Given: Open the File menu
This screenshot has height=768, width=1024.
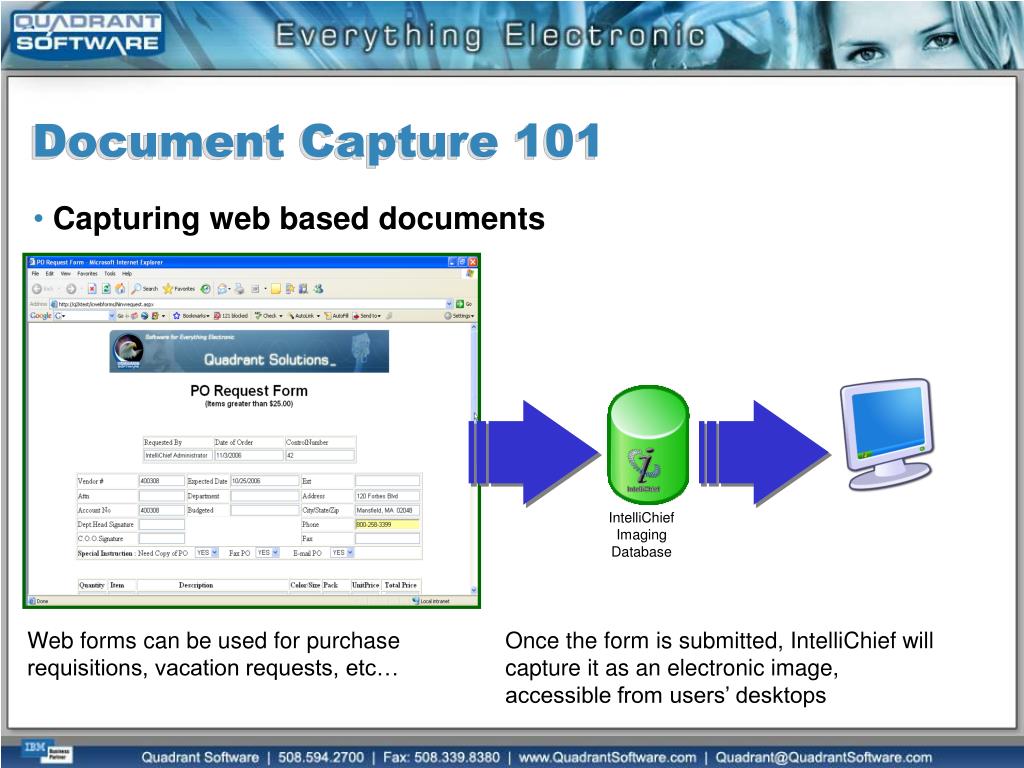Looking at the screenshot, I should [x=35, y=274].
